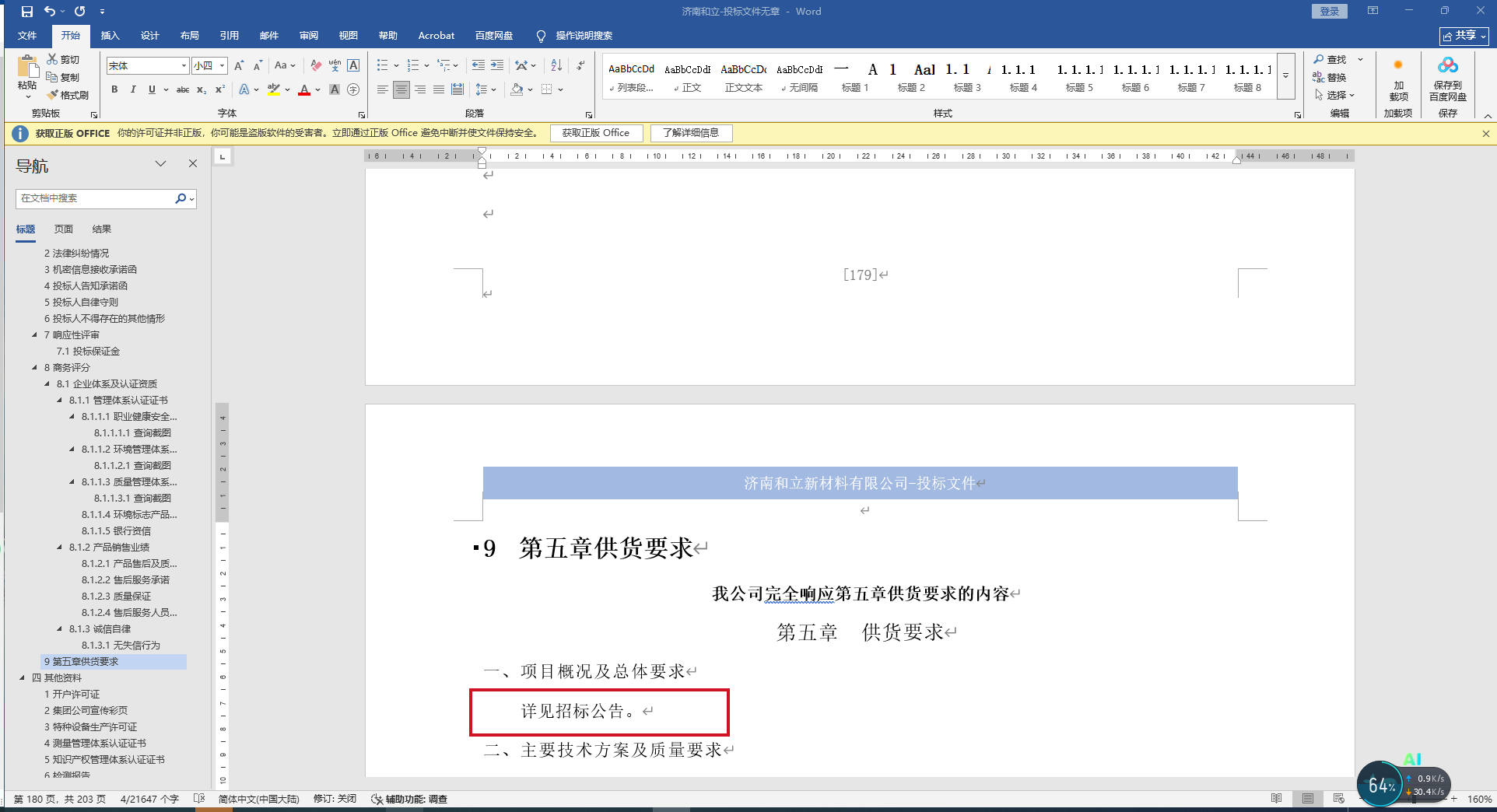This screenshot has width=1497, height=812.
Task: Apply distributed alignment to the paragraph
Action: click(458, 89)
